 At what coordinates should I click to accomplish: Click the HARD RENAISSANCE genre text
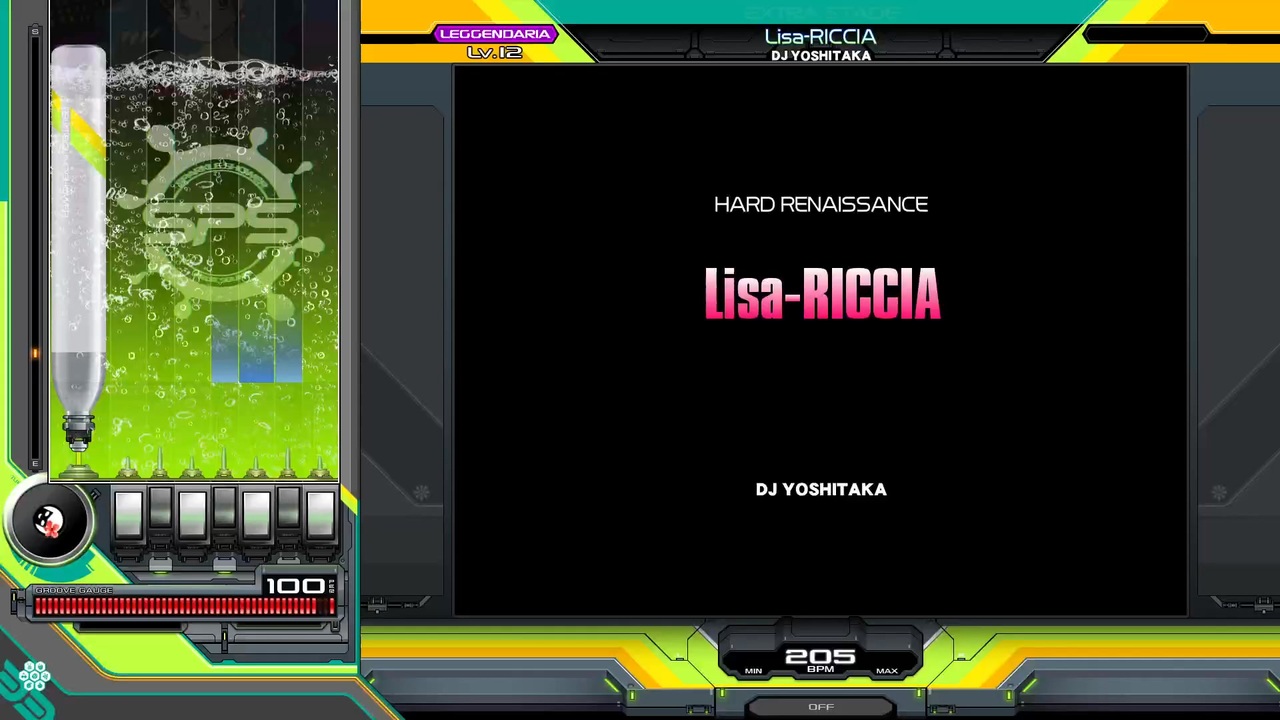pyautogui.click(x=821, y=204)
